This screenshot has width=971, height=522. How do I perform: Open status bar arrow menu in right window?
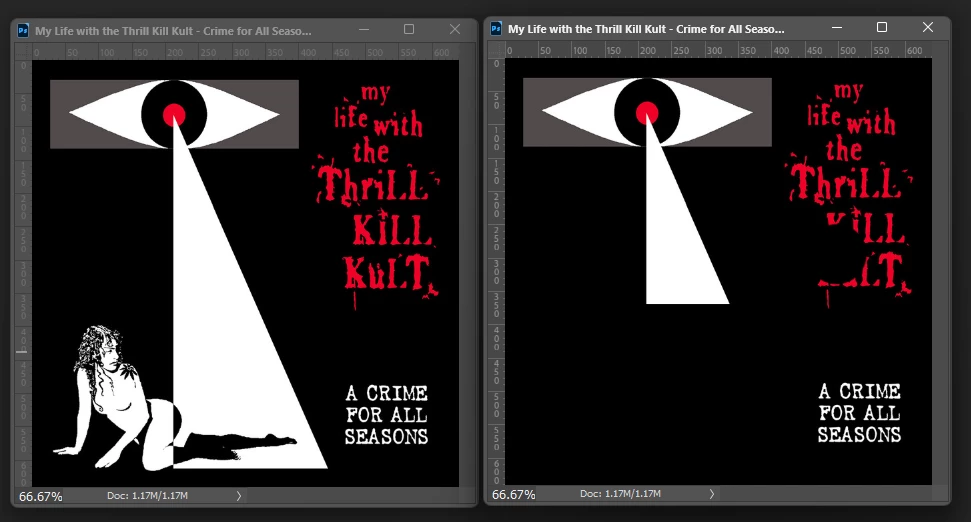712,494
